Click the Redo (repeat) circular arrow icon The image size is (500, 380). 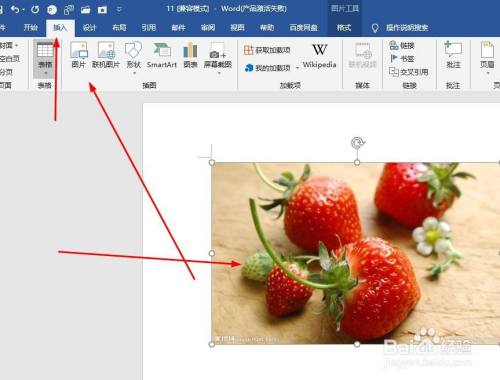pyautogui.click(x=35, y=9)
